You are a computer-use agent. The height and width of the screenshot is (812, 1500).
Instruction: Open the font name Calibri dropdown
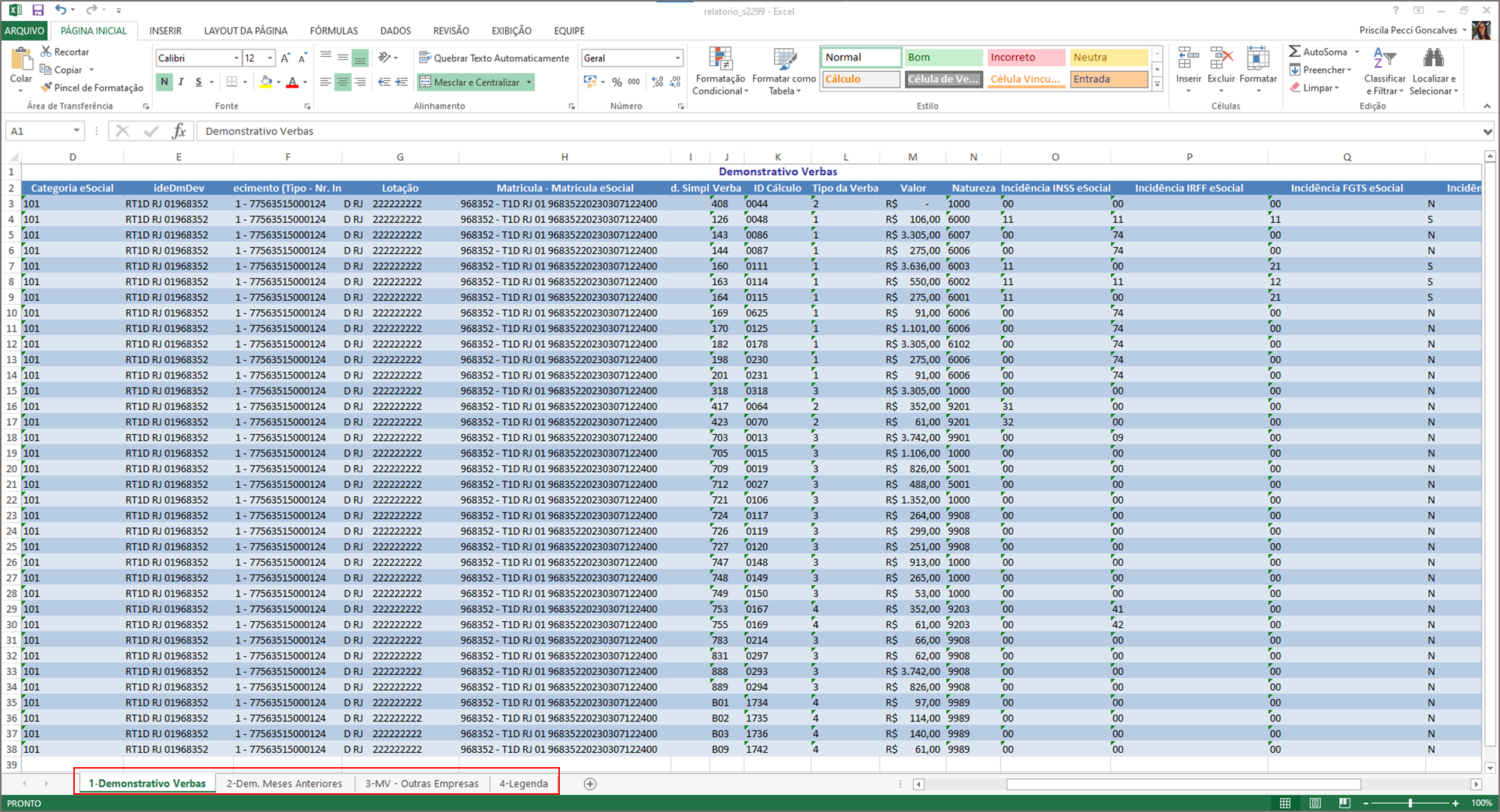(236, 58)
